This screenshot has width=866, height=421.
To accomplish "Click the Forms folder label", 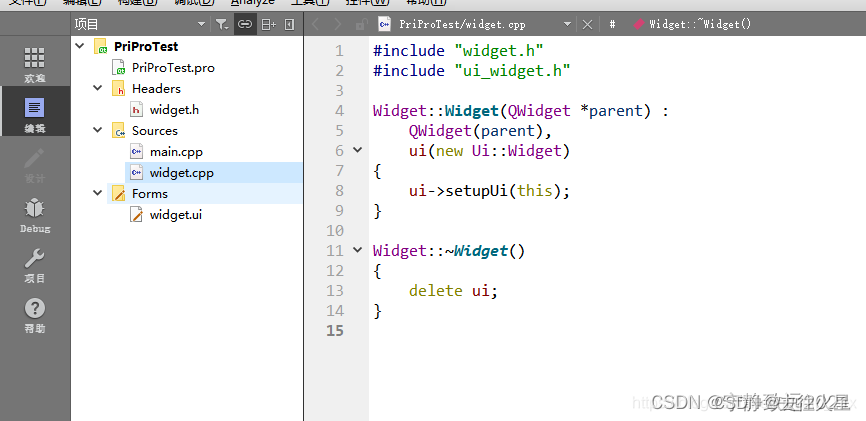I will click(x=150, y=194).
